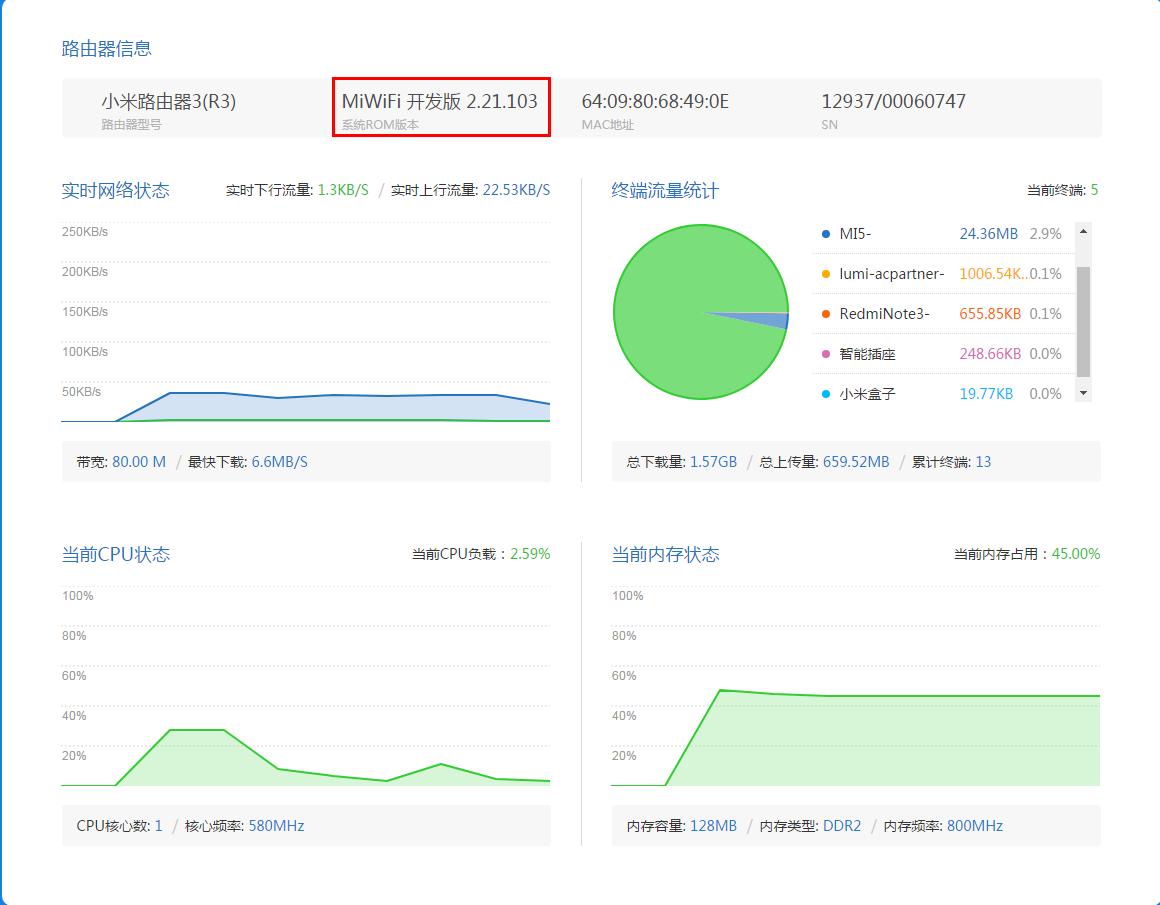1160x905 pixels.
Task: Click the 655.85KB traffic value
Action: tap(990, 314)
